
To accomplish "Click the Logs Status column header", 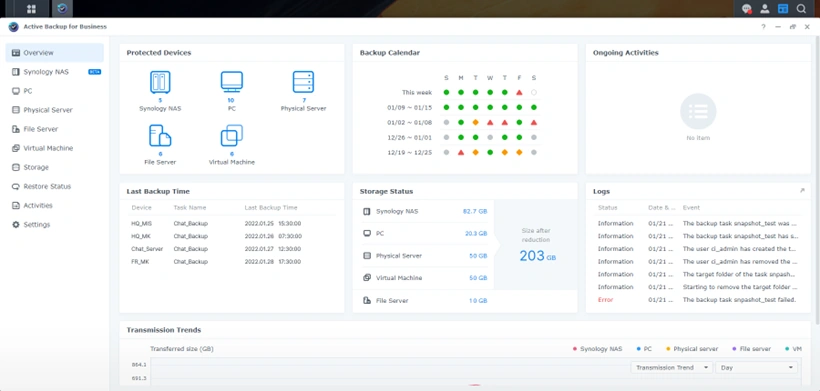I will point(608,208).
